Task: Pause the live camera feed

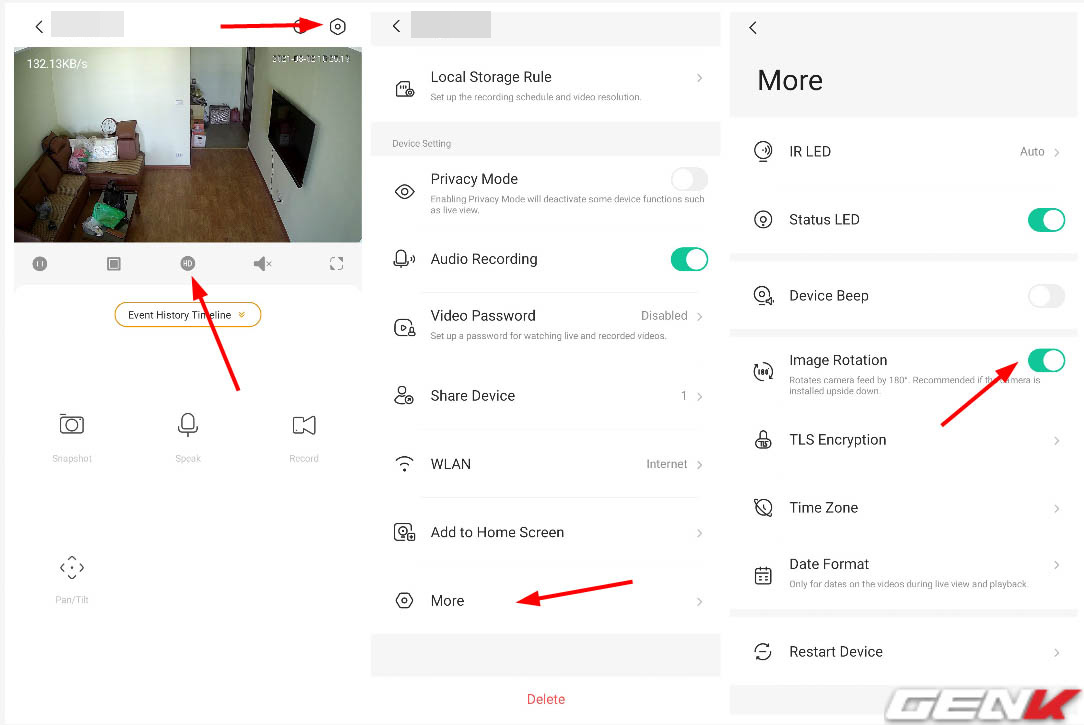Action: (40, 264)
